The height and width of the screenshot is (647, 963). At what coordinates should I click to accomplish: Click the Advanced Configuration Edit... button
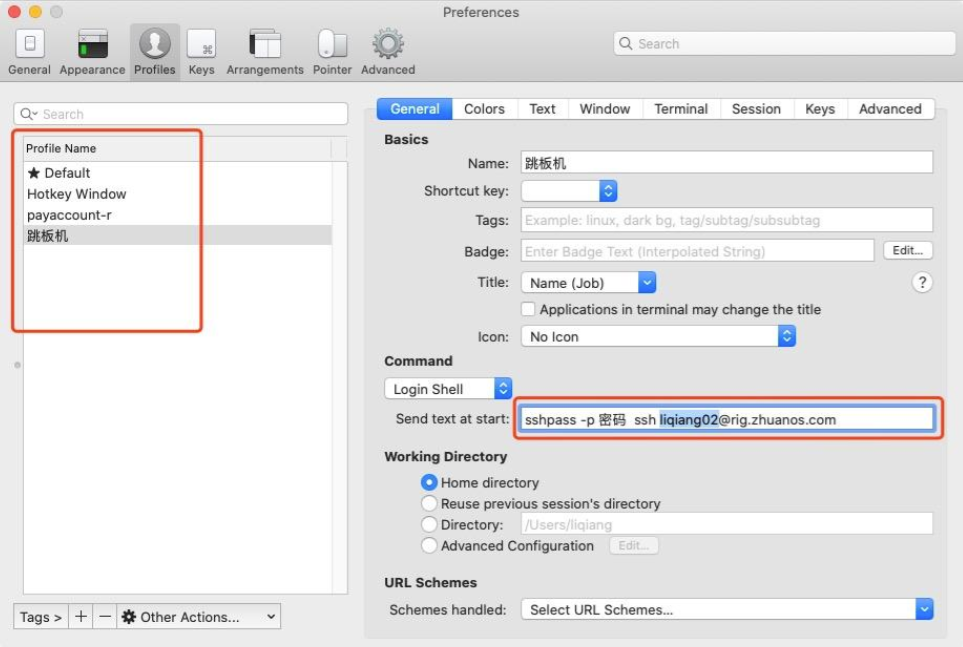[634, 546]
